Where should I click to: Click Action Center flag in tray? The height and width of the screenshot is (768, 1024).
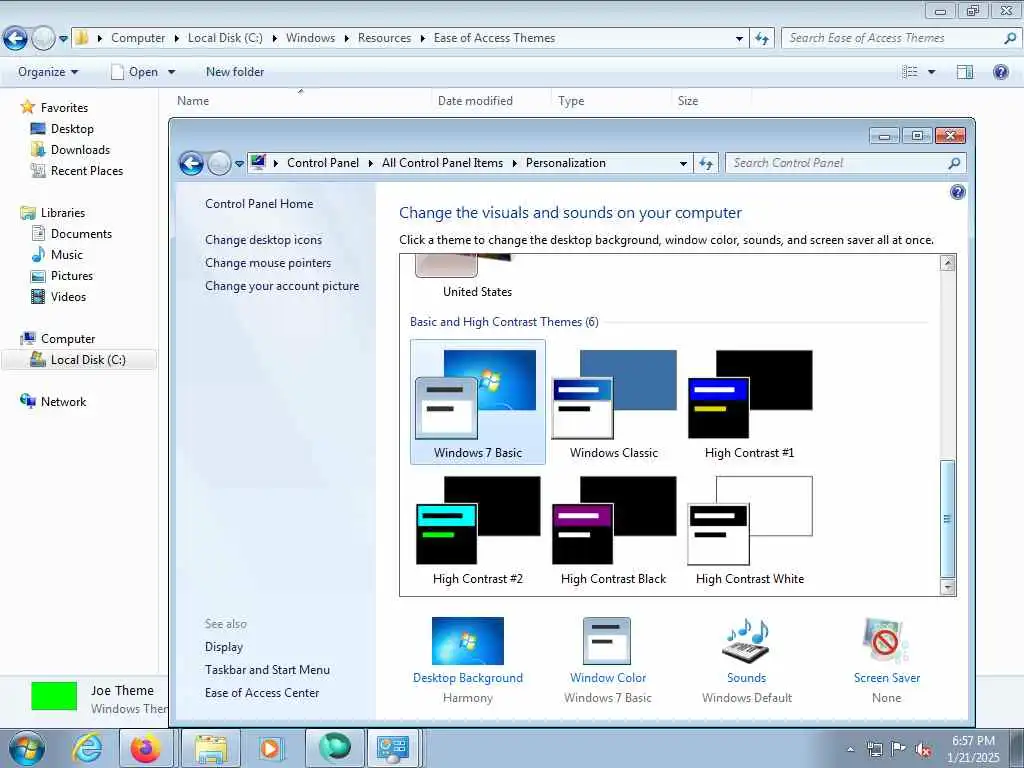click(899, 750)
